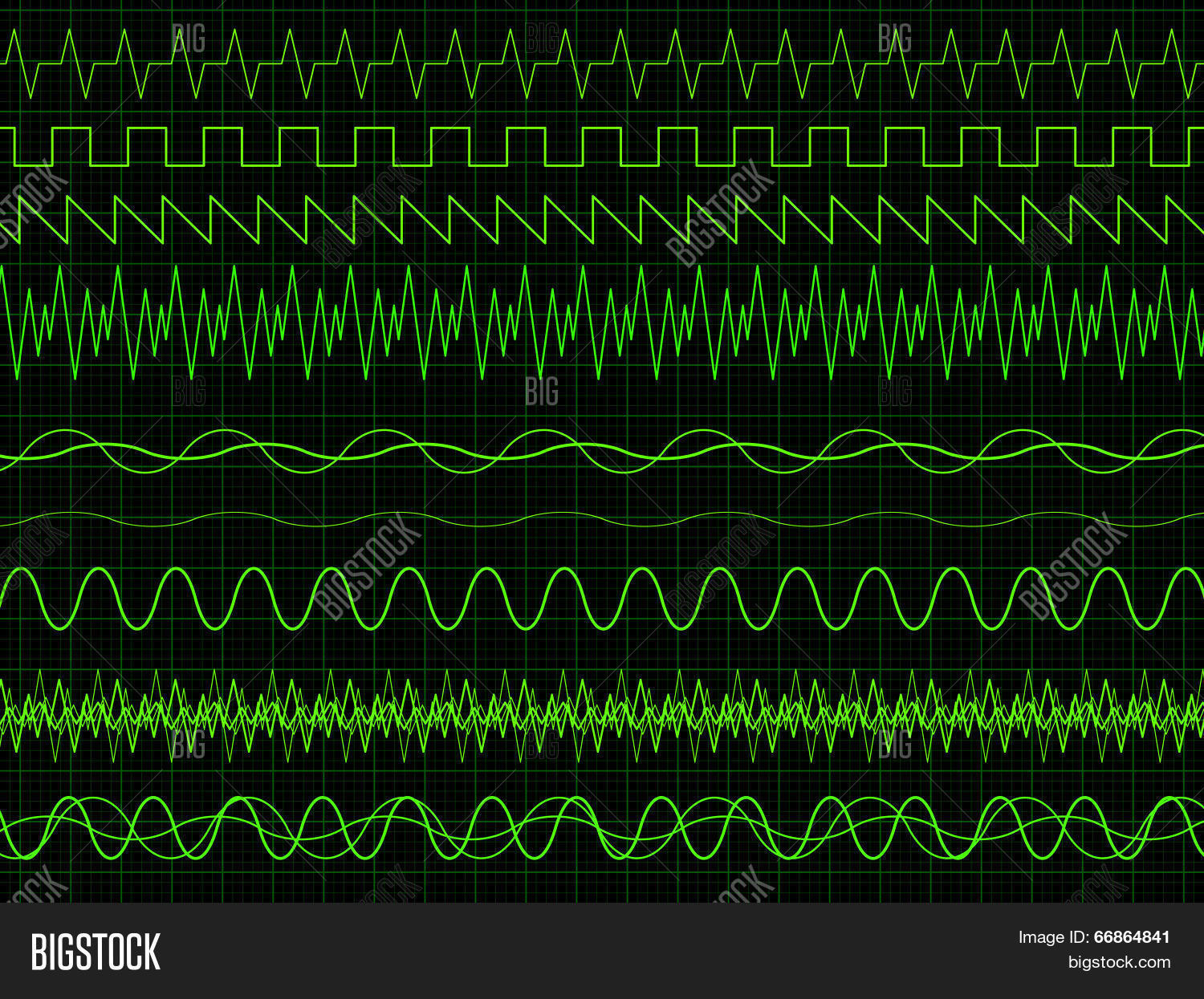Viewport: 1204px width, 999px height.
Task: Select the overlapping low-amplitude sine waves
Action: coord(602,451)
